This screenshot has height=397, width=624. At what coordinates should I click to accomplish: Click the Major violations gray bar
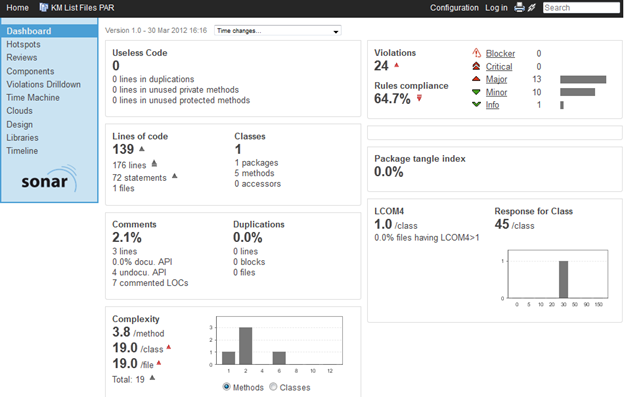pos(583,80)
